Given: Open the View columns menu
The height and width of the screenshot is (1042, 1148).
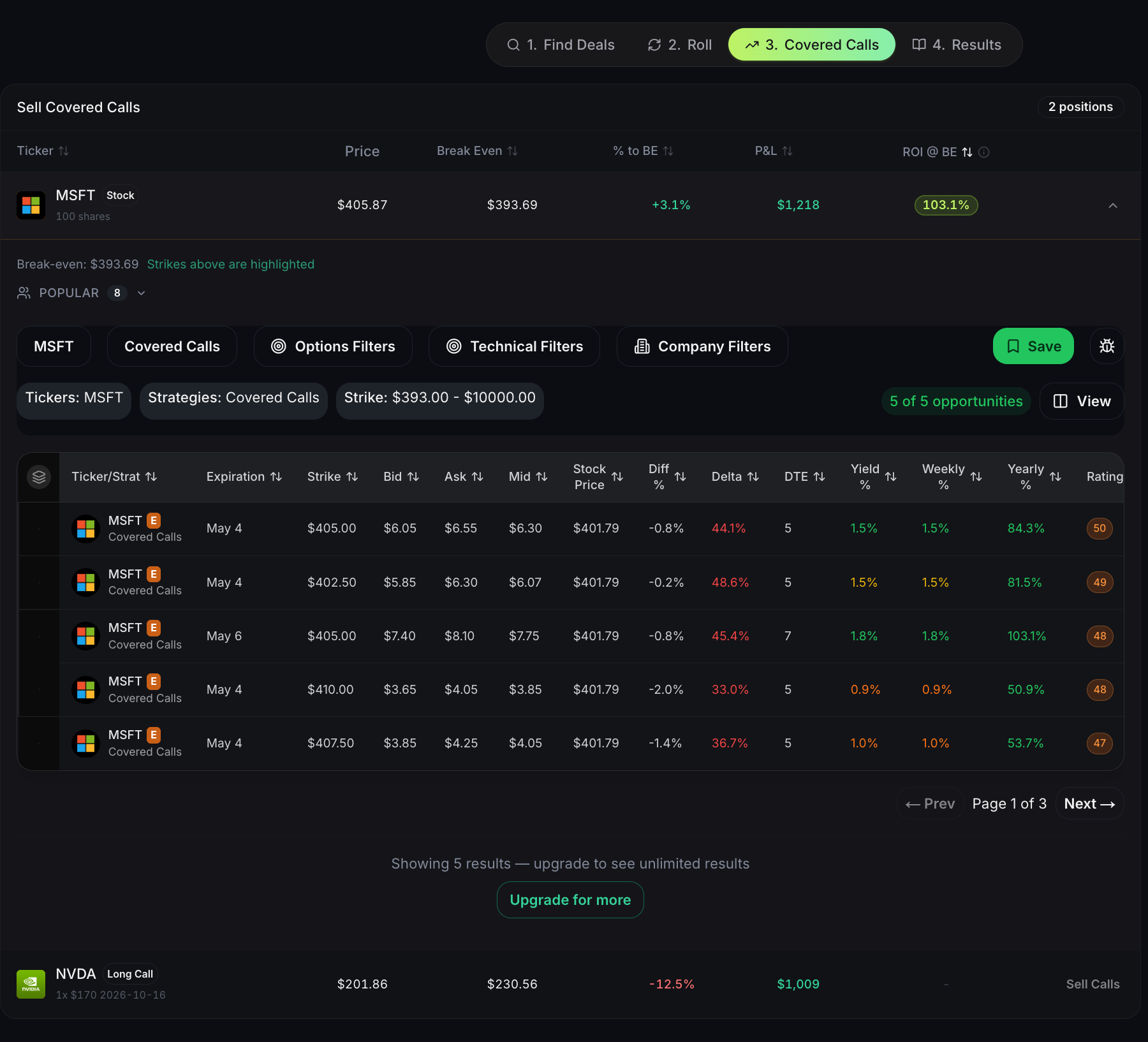Looking at the screenshot, I should (x=1082, y=401).
